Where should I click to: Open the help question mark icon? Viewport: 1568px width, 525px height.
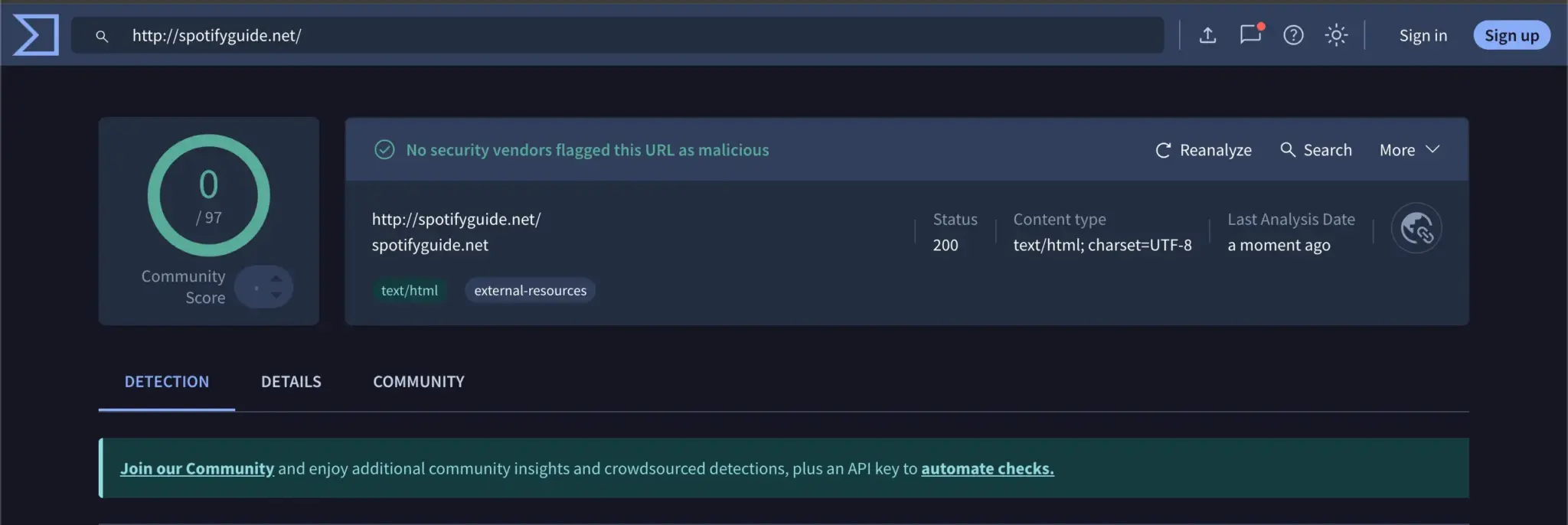tap(1293, 35)
